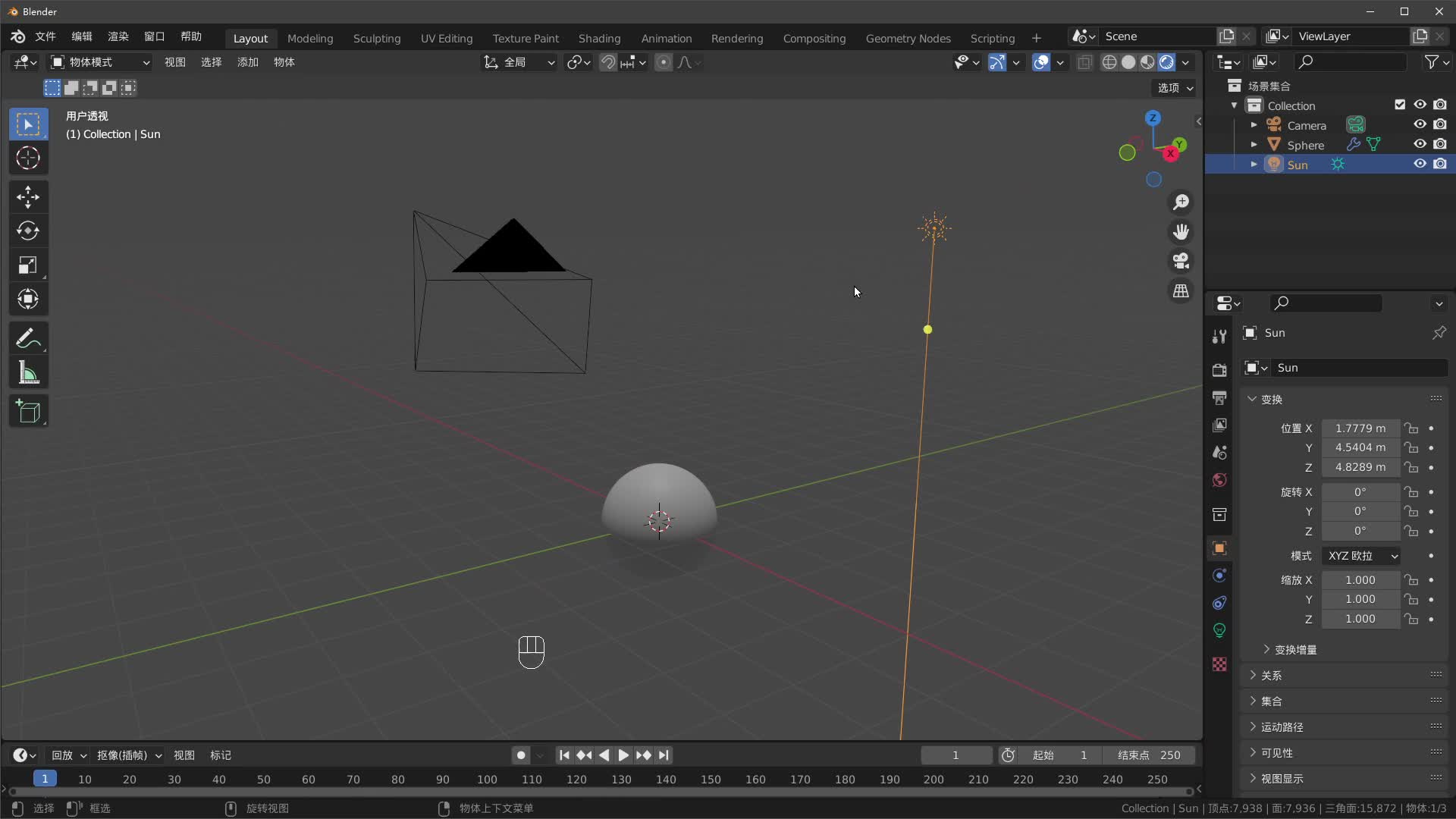Play the animation forward

(x=623, y=755)
